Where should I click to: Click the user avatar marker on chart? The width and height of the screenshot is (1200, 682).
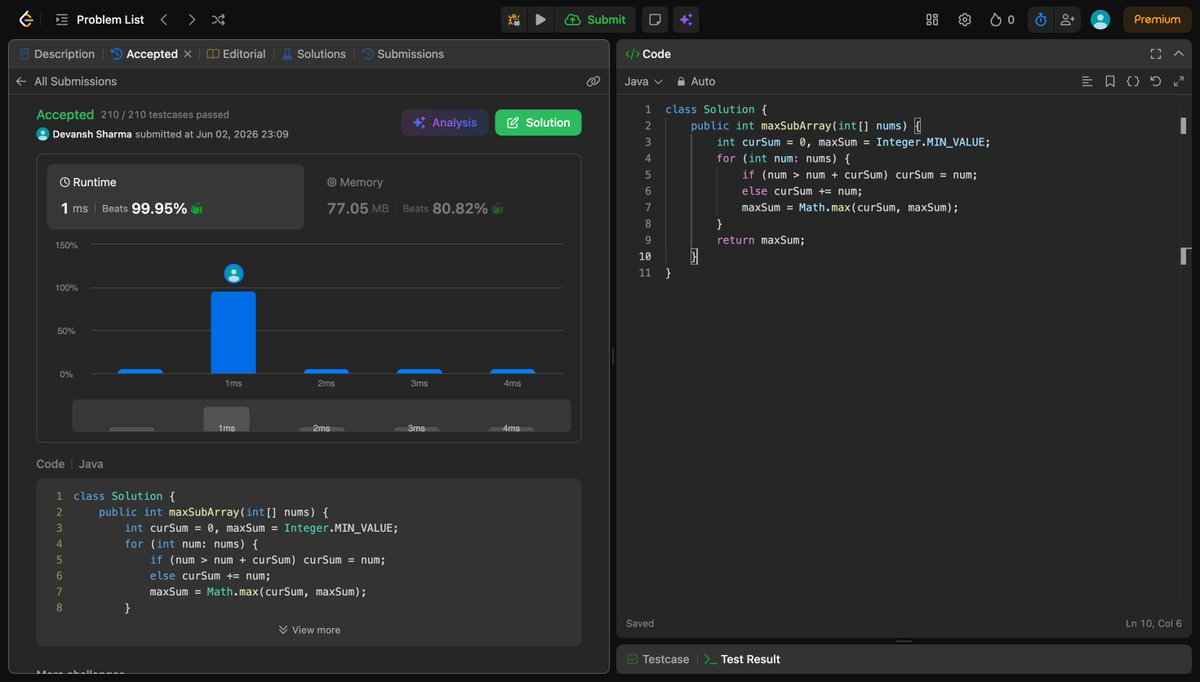233,273
